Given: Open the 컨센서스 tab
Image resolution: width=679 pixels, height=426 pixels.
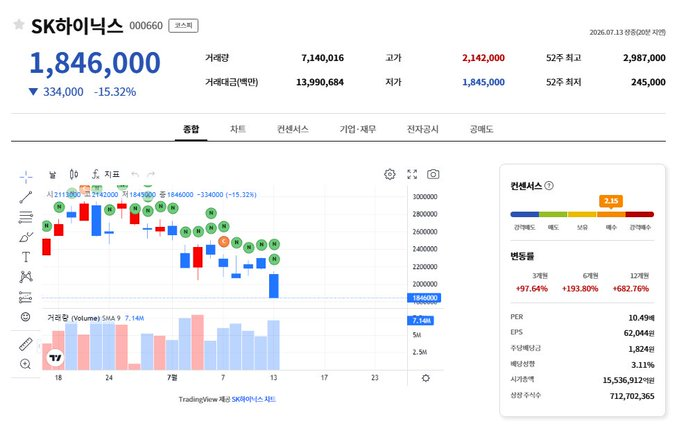Looking at the screenshot, I should 293,129.
